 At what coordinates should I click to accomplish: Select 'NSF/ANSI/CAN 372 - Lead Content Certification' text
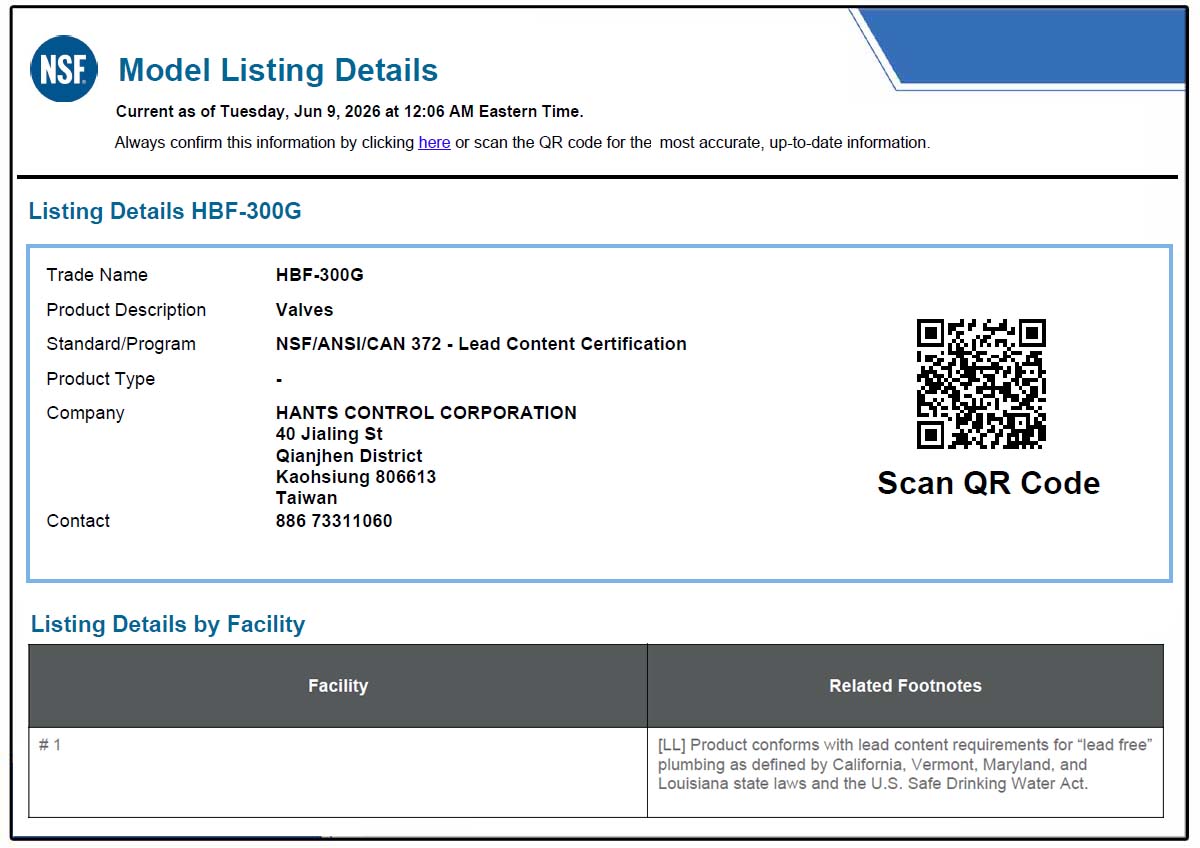(481, 344)
